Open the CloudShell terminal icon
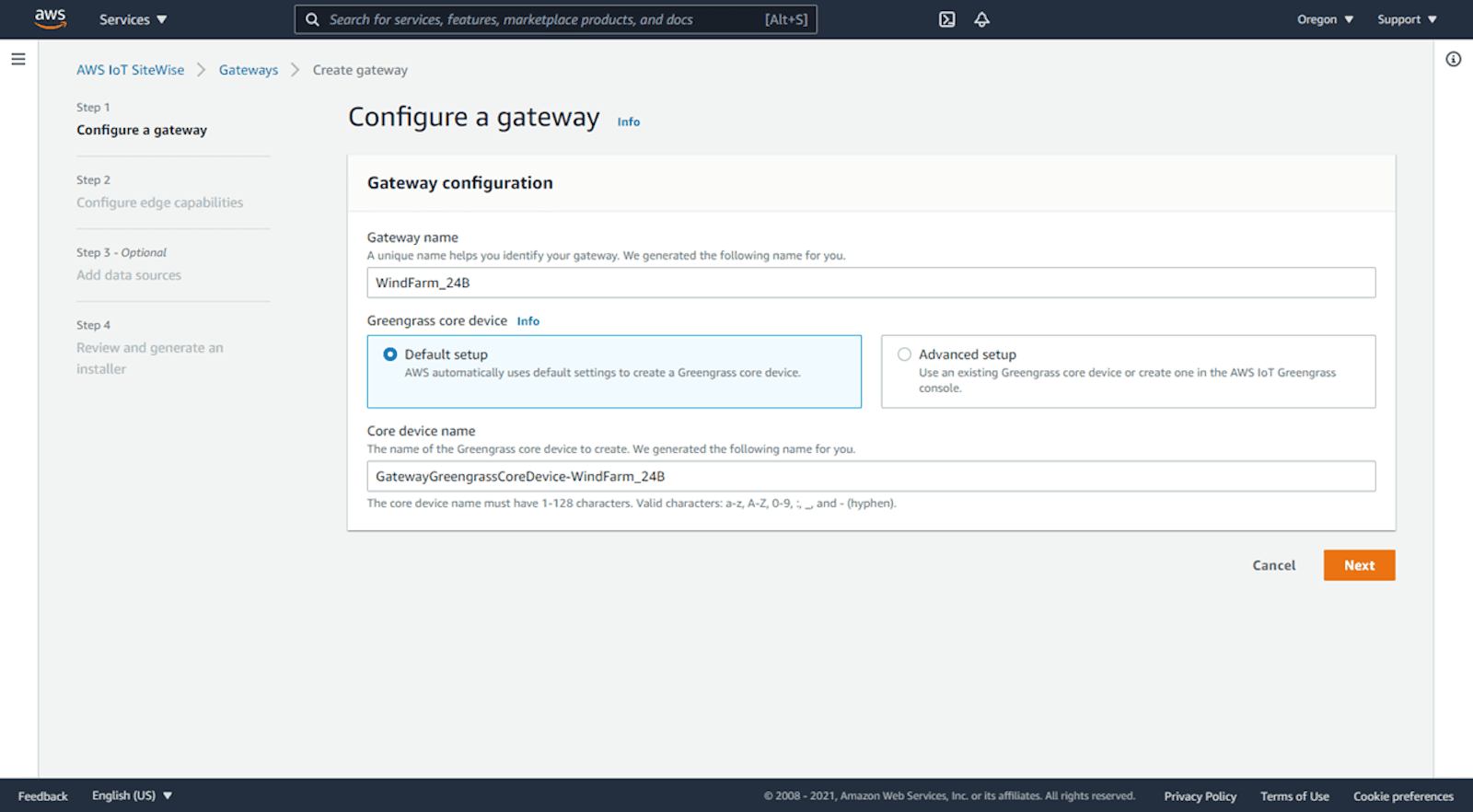Screen dimensions: 1473x812 point(946,19)
